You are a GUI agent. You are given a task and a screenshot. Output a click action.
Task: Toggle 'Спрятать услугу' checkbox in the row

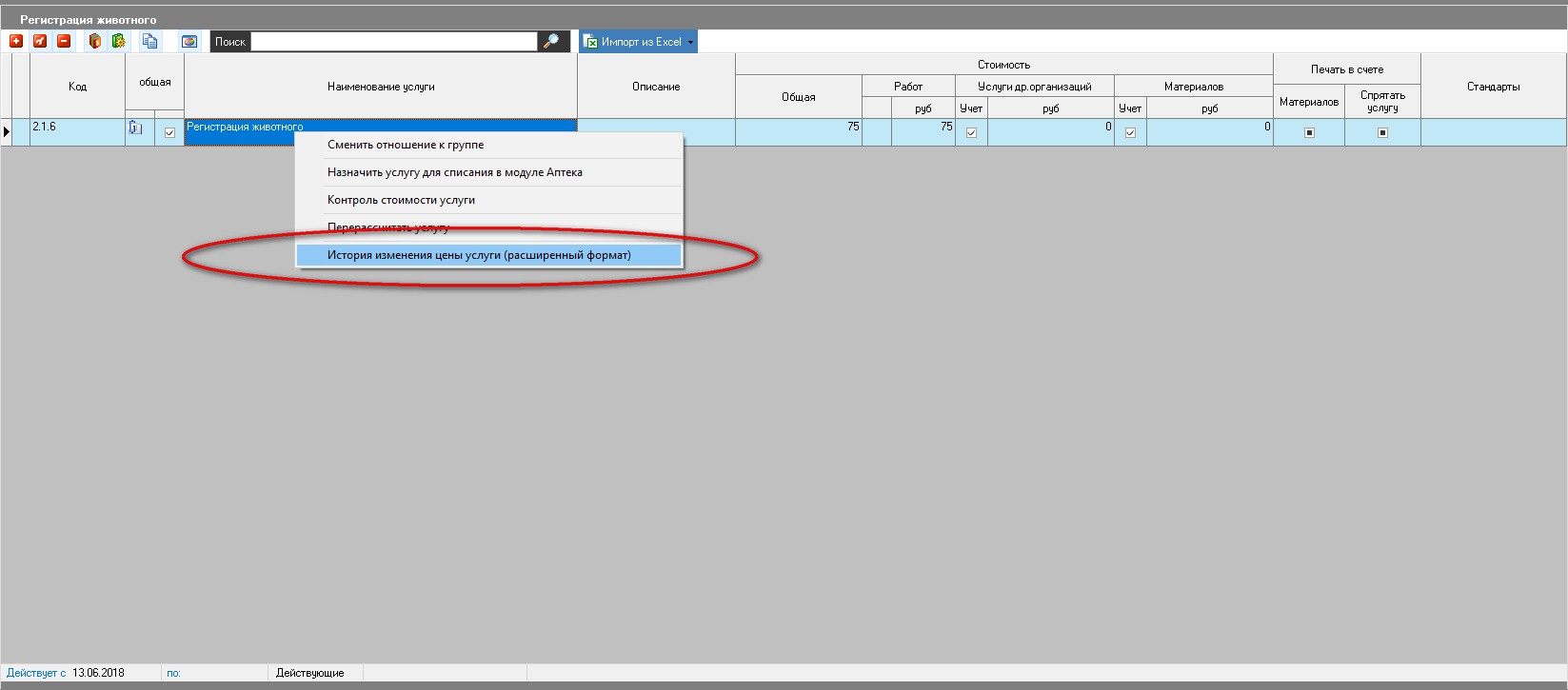(x=1382, y=132)
